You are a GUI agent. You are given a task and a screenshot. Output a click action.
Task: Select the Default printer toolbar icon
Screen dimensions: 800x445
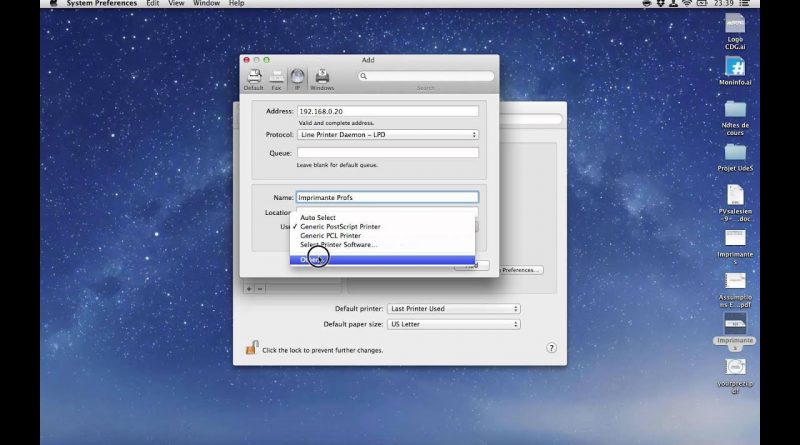[254, 80]
